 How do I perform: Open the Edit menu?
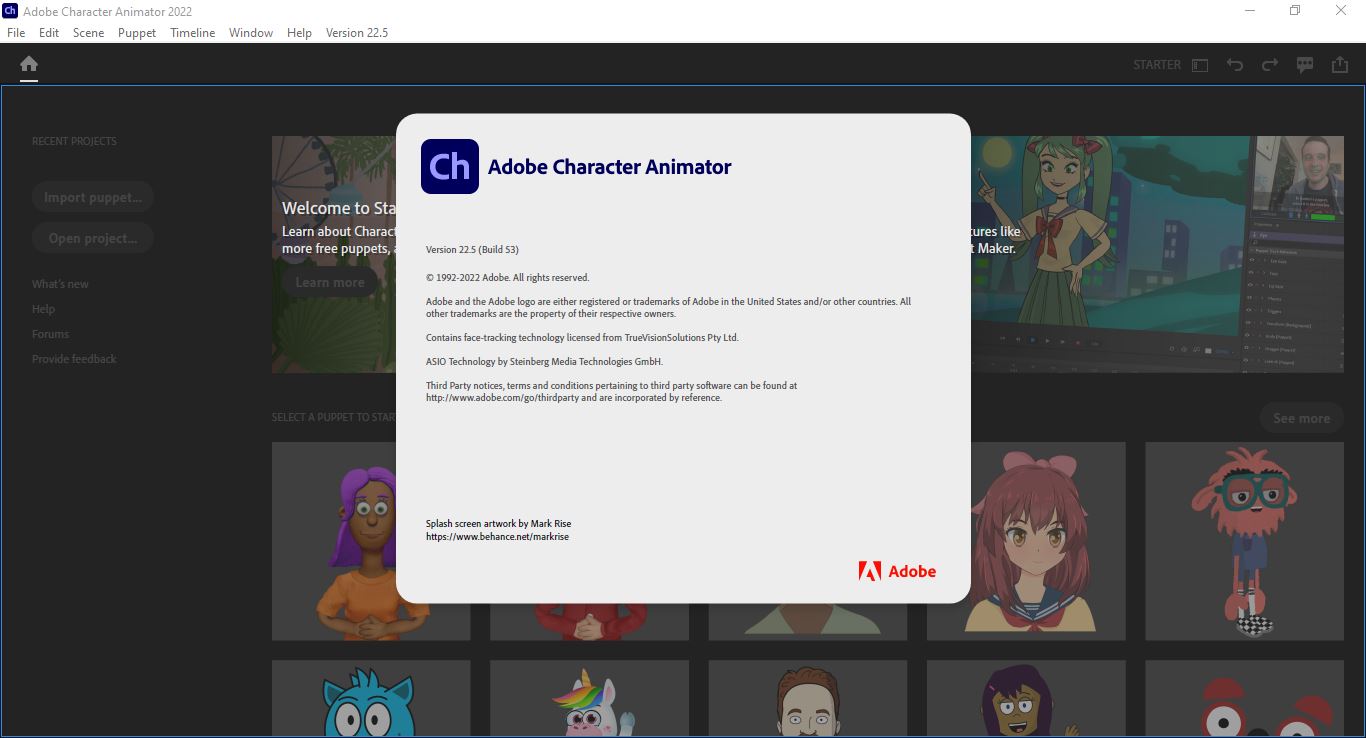(x=49, y=33)
